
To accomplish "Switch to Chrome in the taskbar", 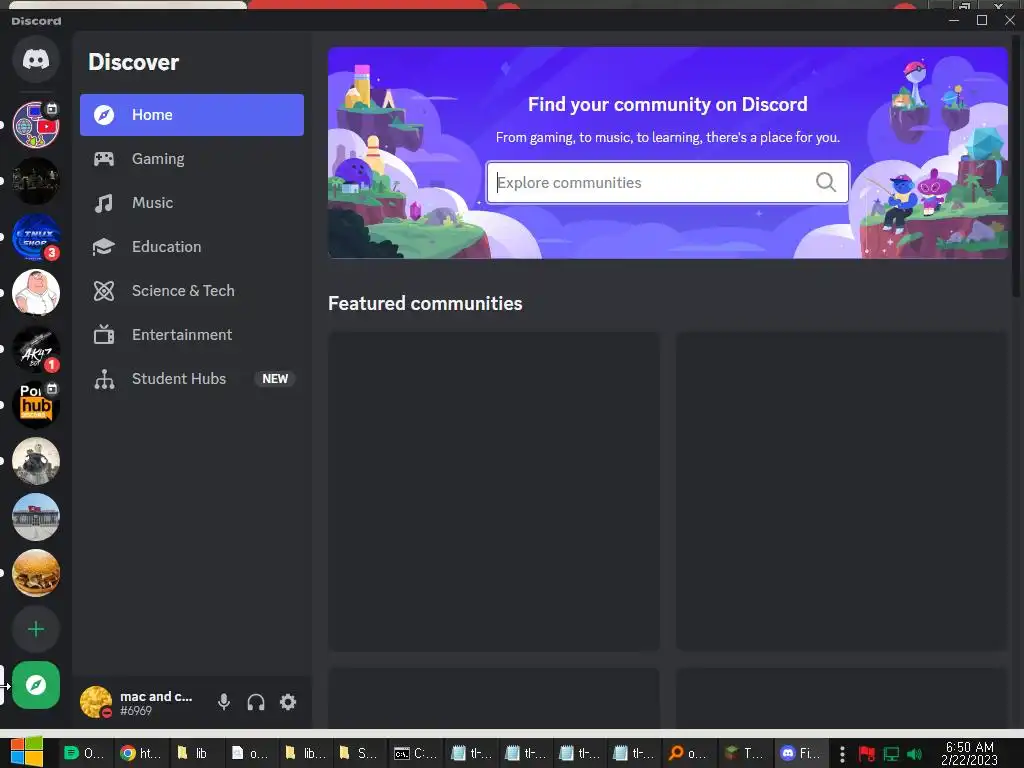I will 141,753.
